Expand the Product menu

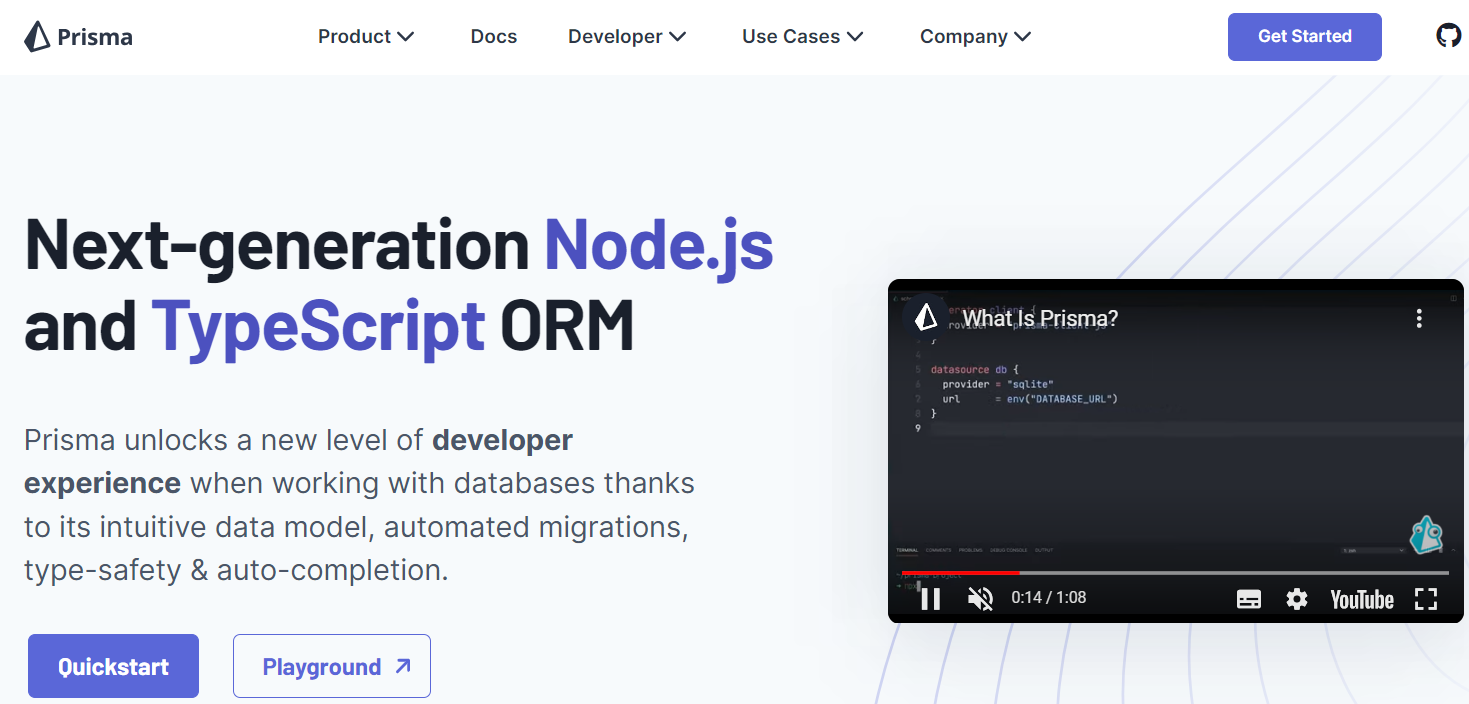pos(366,37)
